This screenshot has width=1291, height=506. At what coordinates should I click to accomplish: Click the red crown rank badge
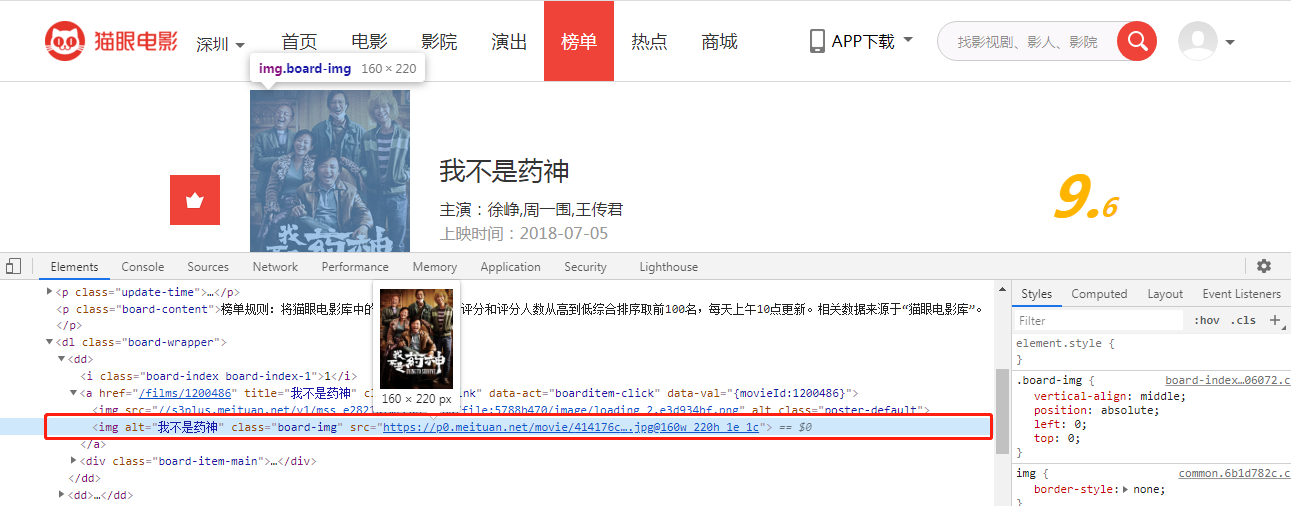pos(195,201)
